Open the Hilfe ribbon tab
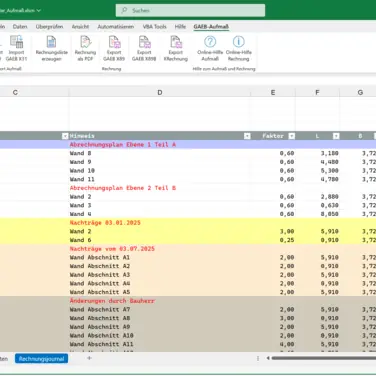This screenshot has height=376, width=376. click(x=180, y=27)
